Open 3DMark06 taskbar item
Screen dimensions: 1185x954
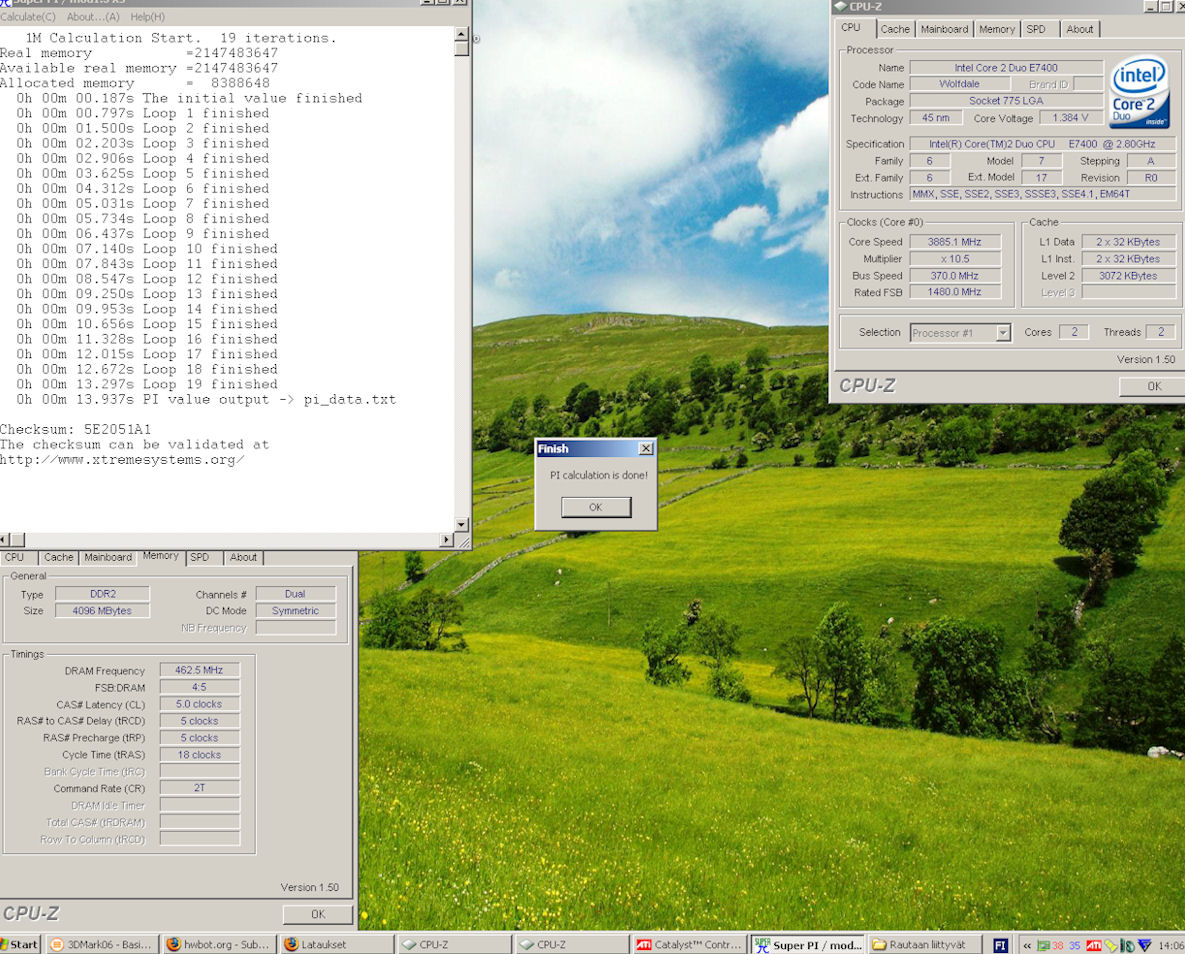pos(102,944)
